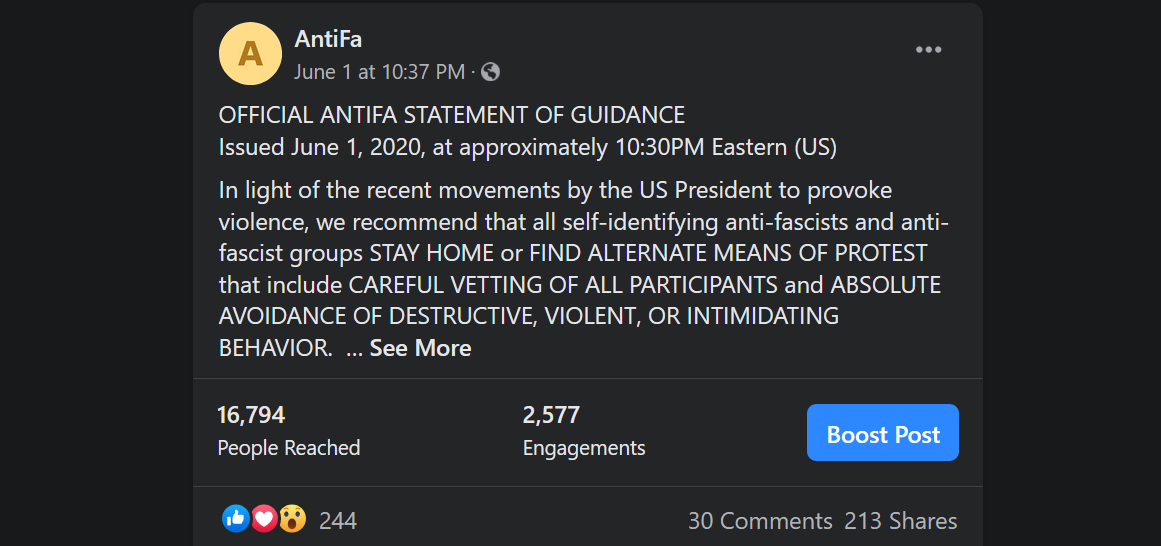
Task: Click the Boost Post button
Action: [x=882, y=433]
